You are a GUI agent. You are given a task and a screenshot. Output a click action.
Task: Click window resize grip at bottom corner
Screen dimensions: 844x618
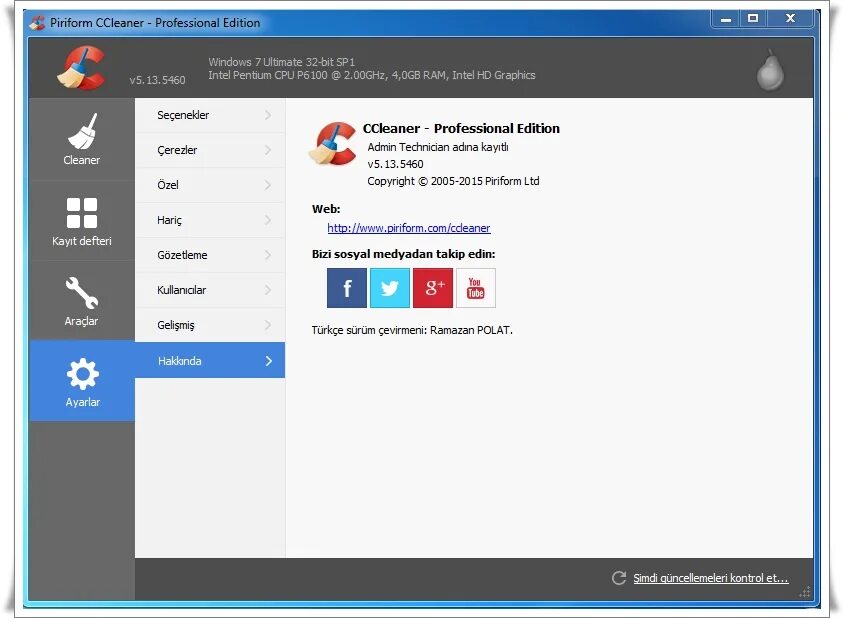pyautogui.click(x=805, y=592)
